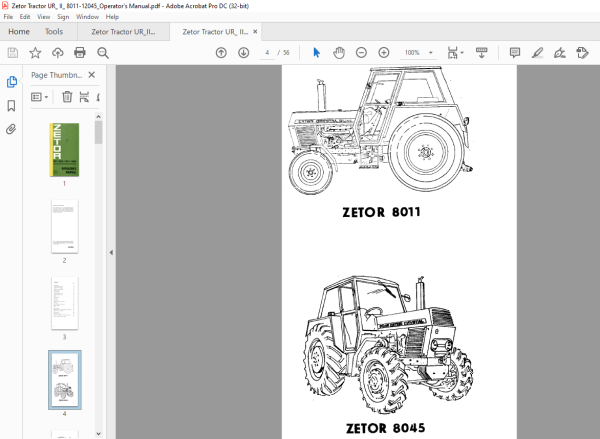The image size is (600, 439).
Task: Open the zoom level dropdown arrow
Action: [430, 52]
